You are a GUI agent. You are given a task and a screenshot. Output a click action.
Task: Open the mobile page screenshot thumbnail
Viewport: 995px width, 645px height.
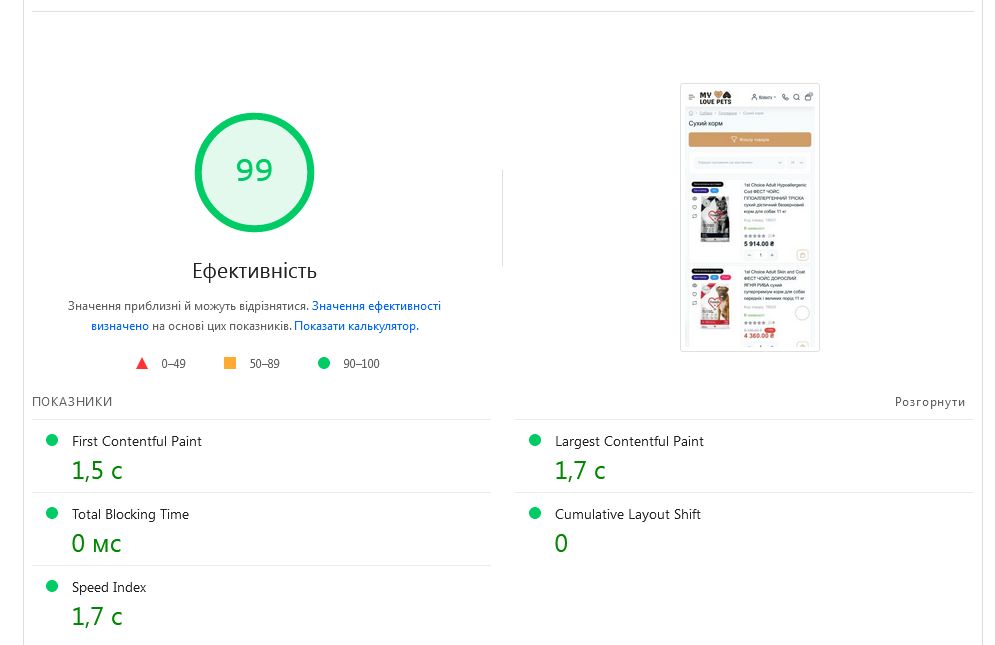[x=749, y=217]
